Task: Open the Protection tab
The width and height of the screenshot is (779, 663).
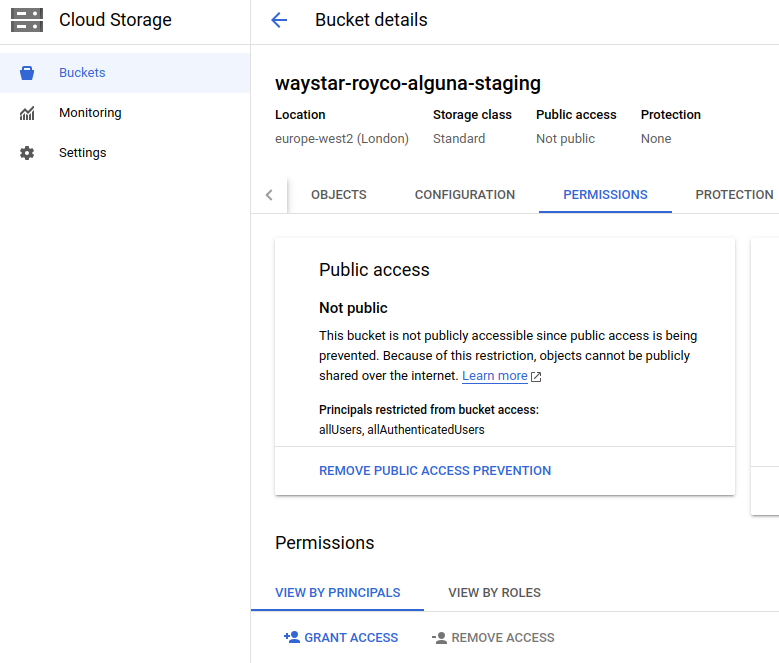Action: click(734, 195)
